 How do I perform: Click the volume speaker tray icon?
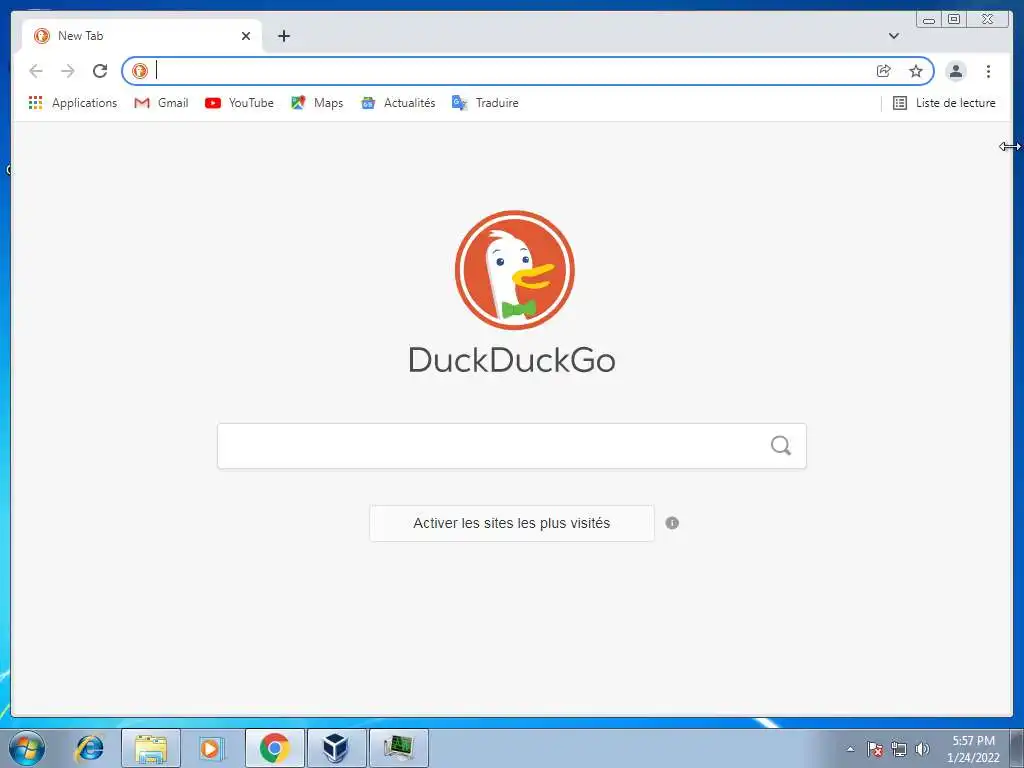click(922, 749)
